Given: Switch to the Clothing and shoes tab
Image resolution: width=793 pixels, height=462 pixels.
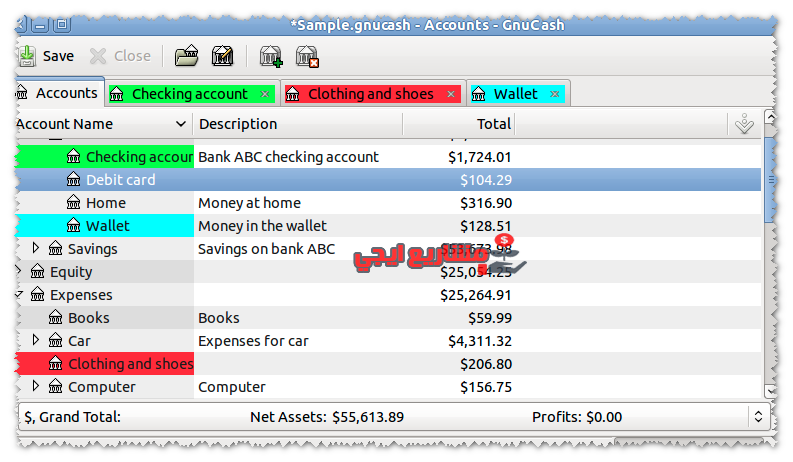Looking at the screenshot, I should pos(371,94).
